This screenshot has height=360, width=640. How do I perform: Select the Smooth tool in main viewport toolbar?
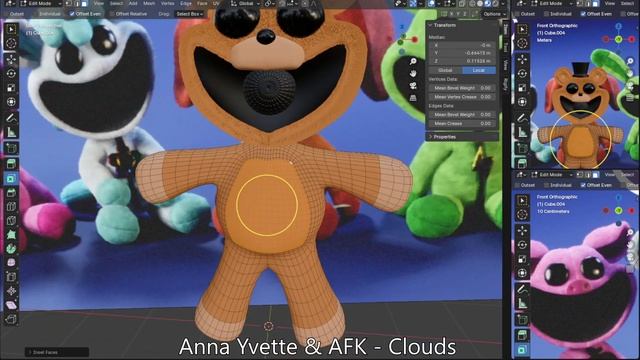click(11, 263)
